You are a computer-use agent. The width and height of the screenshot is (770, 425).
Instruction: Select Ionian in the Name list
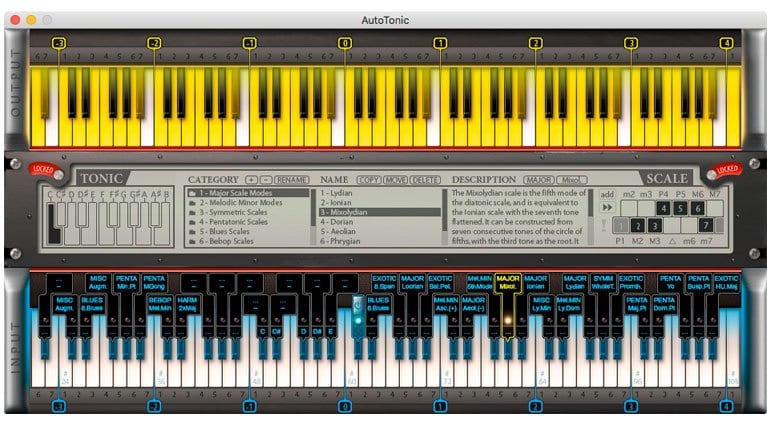(380, 202)
